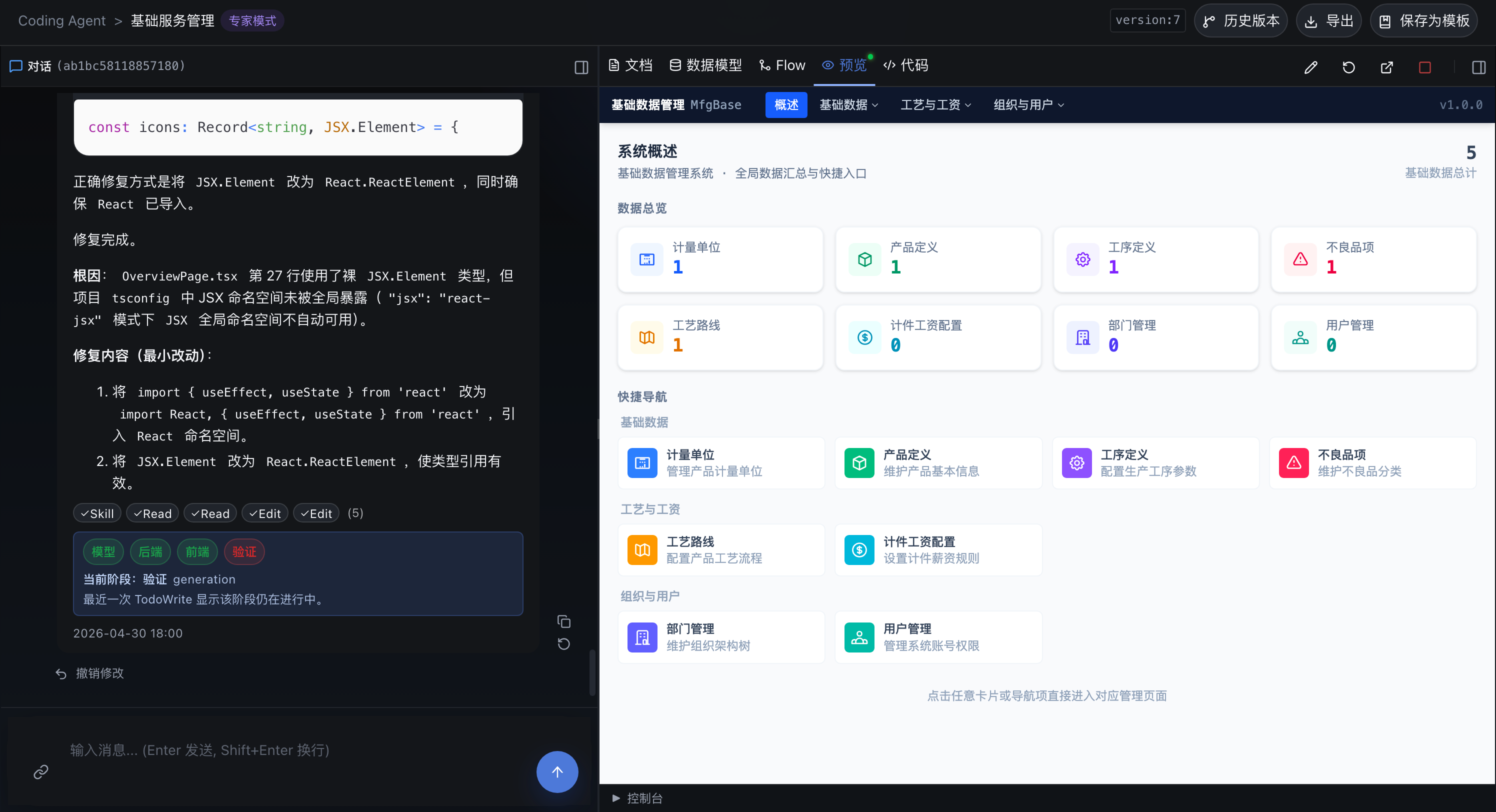
Task: Select the 预览 tab
Action: (844, 65)
